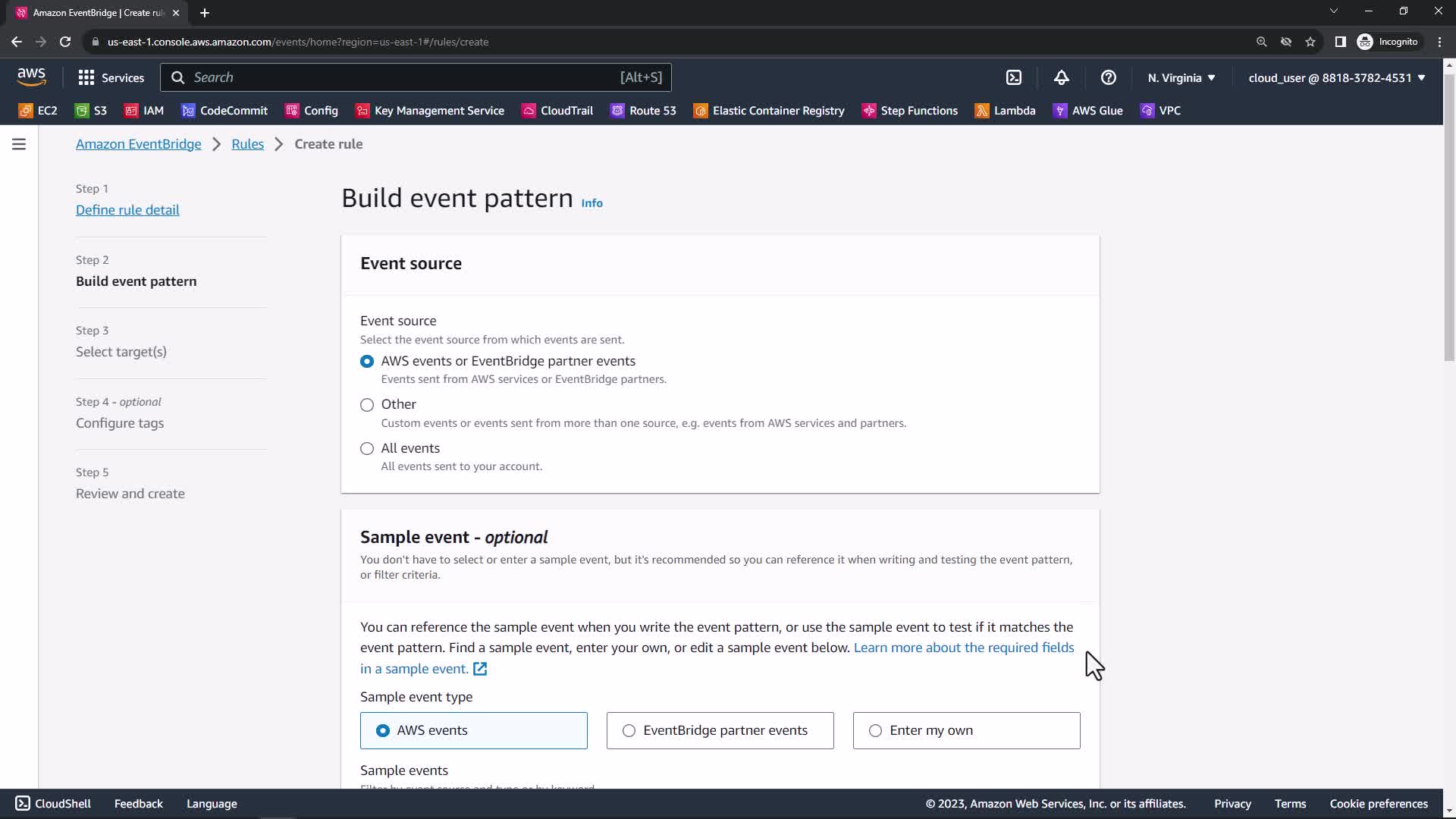Select the Other event source radio
The height and width of the screenshot is (819, 1456).
(367, 405)
